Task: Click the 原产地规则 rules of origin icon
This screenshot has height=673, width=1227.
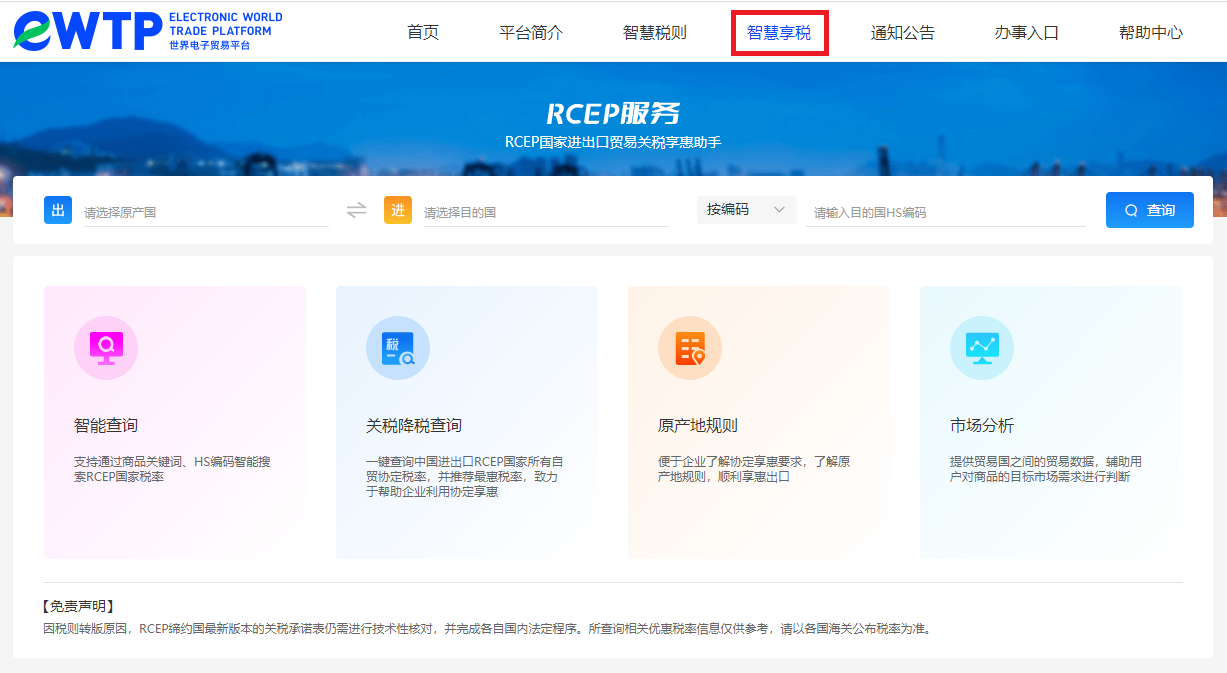Action: pos(690,347)
